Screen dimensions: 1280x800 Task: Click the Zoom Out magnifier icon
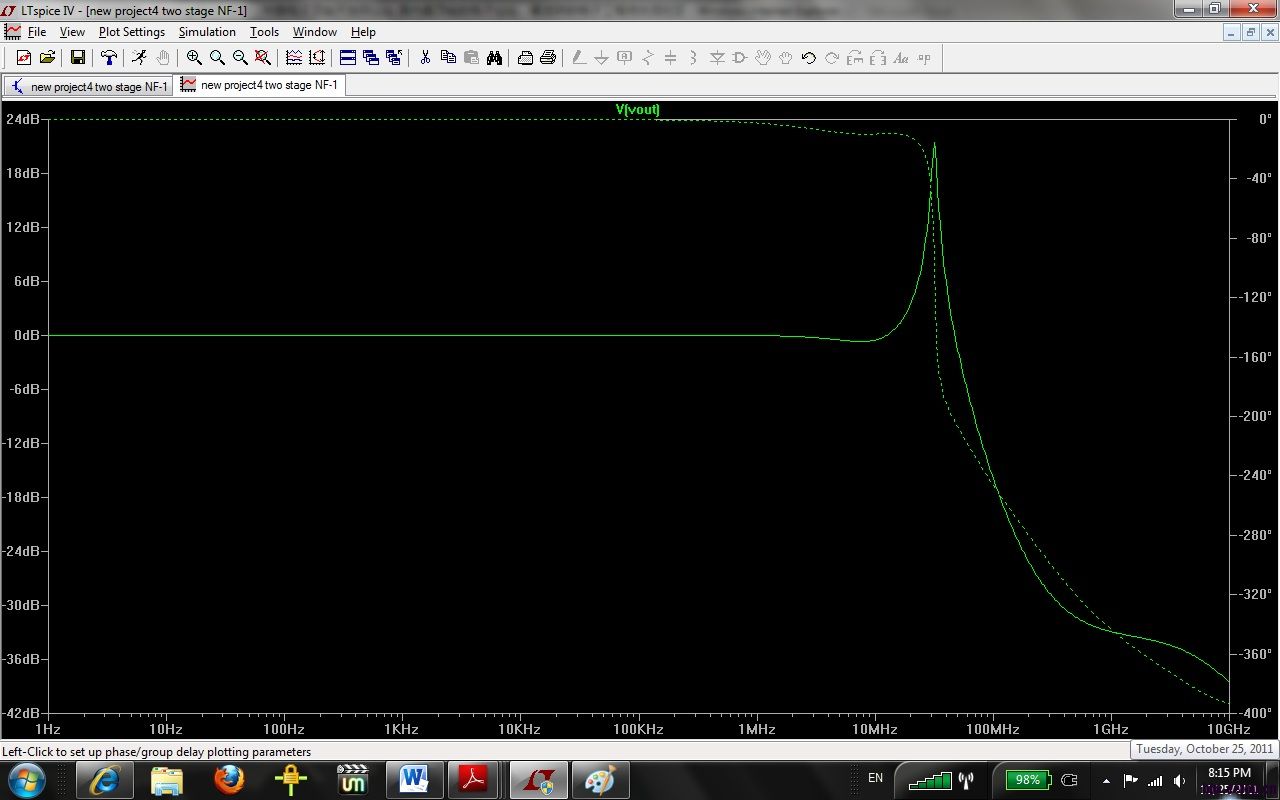[x=240, y=58]
